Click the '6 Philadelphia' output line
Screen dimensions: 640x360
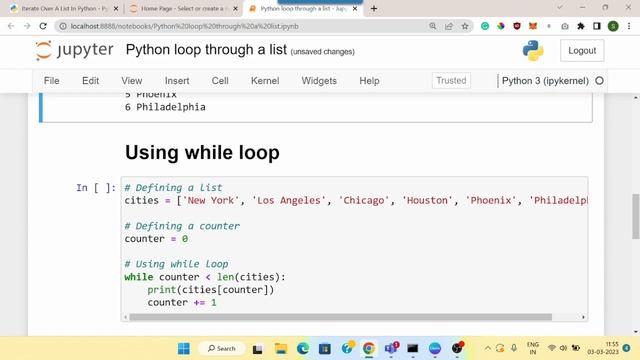pos(165,107)
